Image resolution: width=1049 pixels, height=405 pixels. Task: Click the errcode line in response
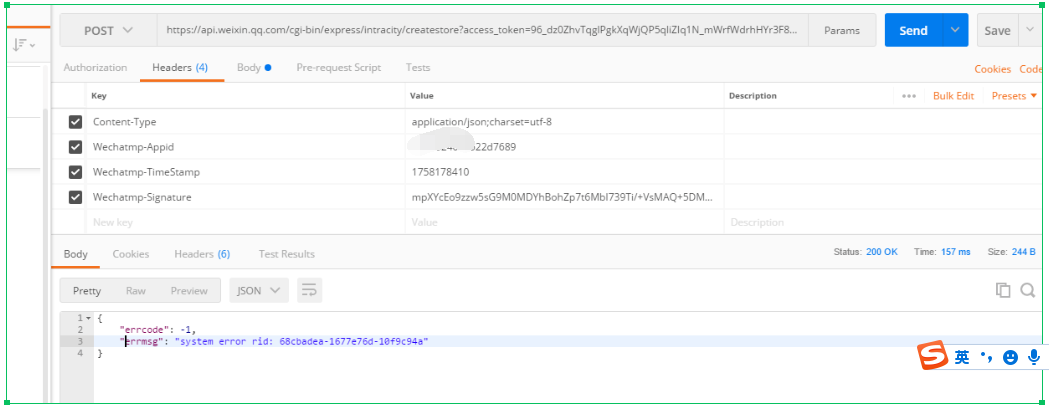pos(157,329)
